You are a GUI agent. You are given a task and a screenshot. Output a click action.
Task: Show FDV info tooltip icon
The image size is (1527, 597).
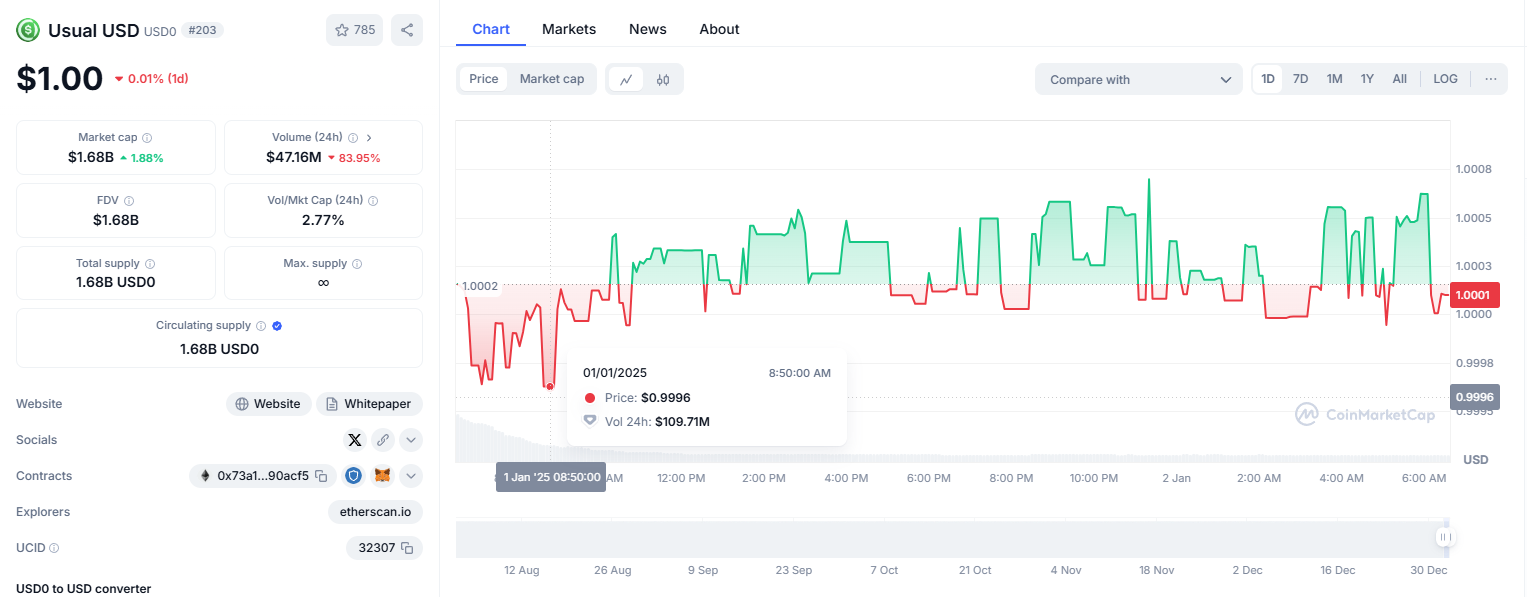(x=129, y=201)
